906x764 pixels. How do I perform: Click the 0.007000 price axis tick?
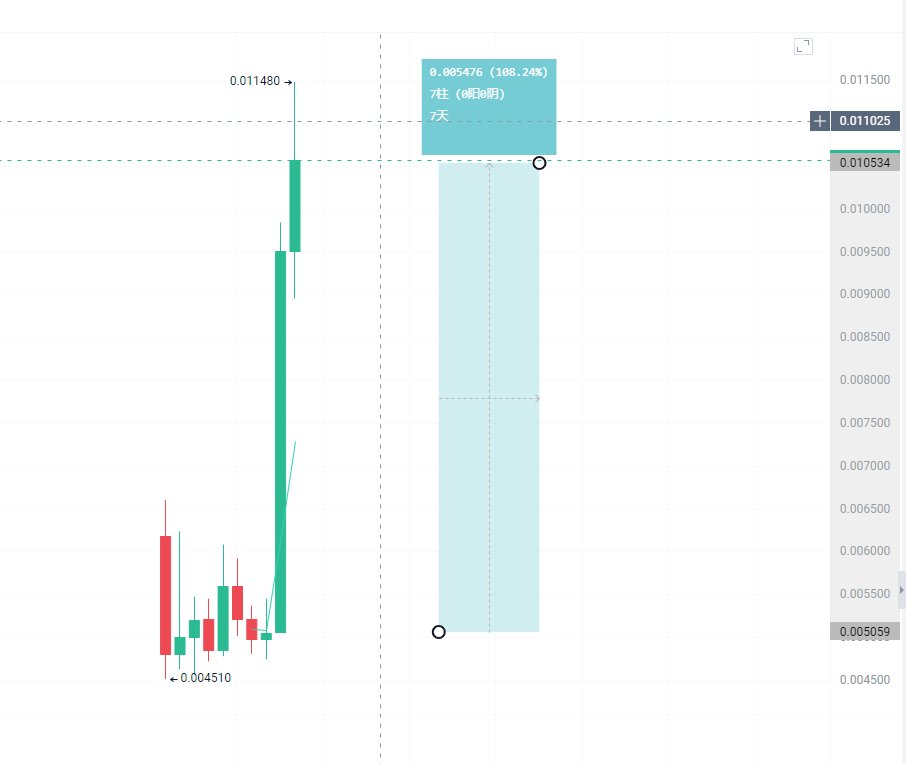point(864,466)
